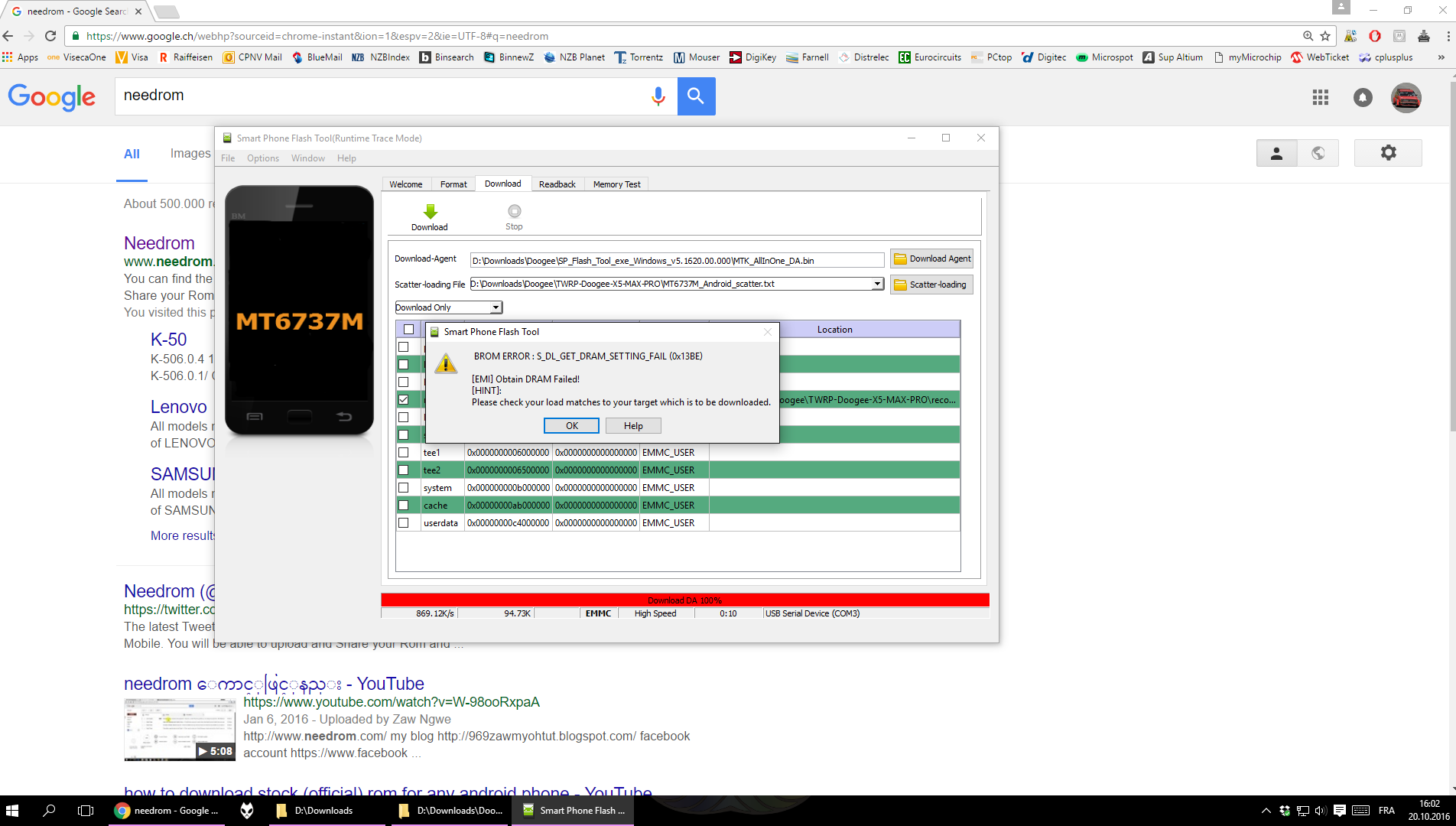Viewport: 1456px width, 826px height.
Task: Toggle the select-all checkbox in table header
Action: 408,330
